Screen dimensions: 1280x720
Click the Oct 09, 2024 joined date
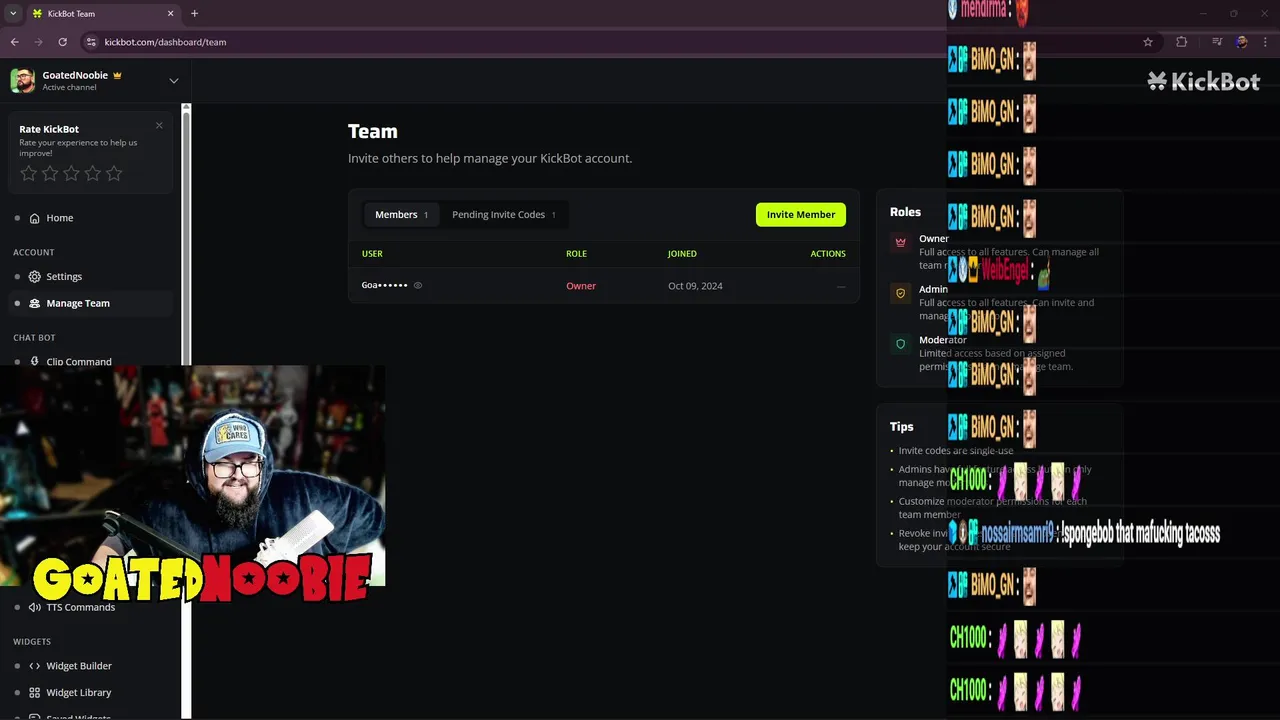coord(695,286)
